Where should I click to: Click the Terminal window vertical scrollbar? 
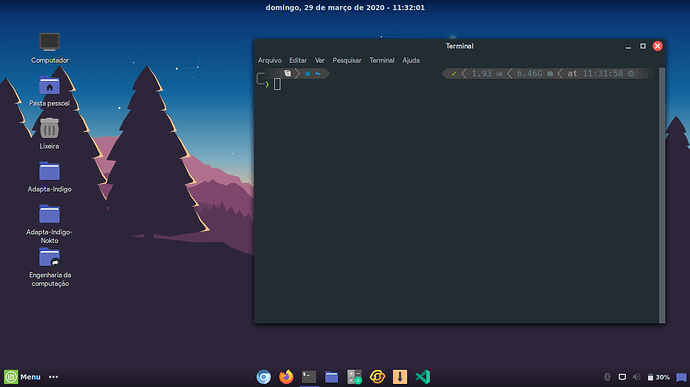[x=661, y=195]
